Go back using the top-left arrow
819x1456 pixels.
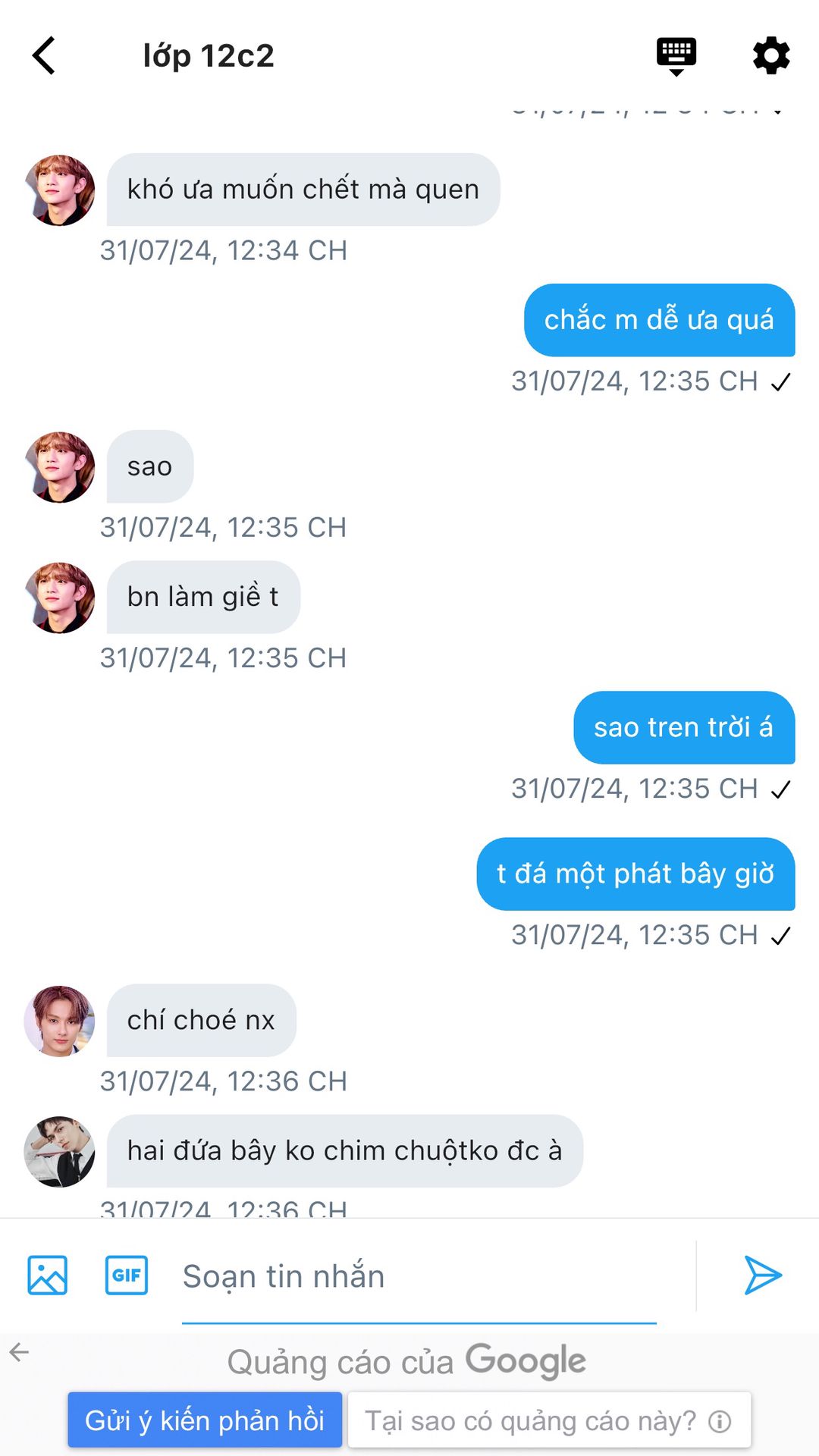44,56
